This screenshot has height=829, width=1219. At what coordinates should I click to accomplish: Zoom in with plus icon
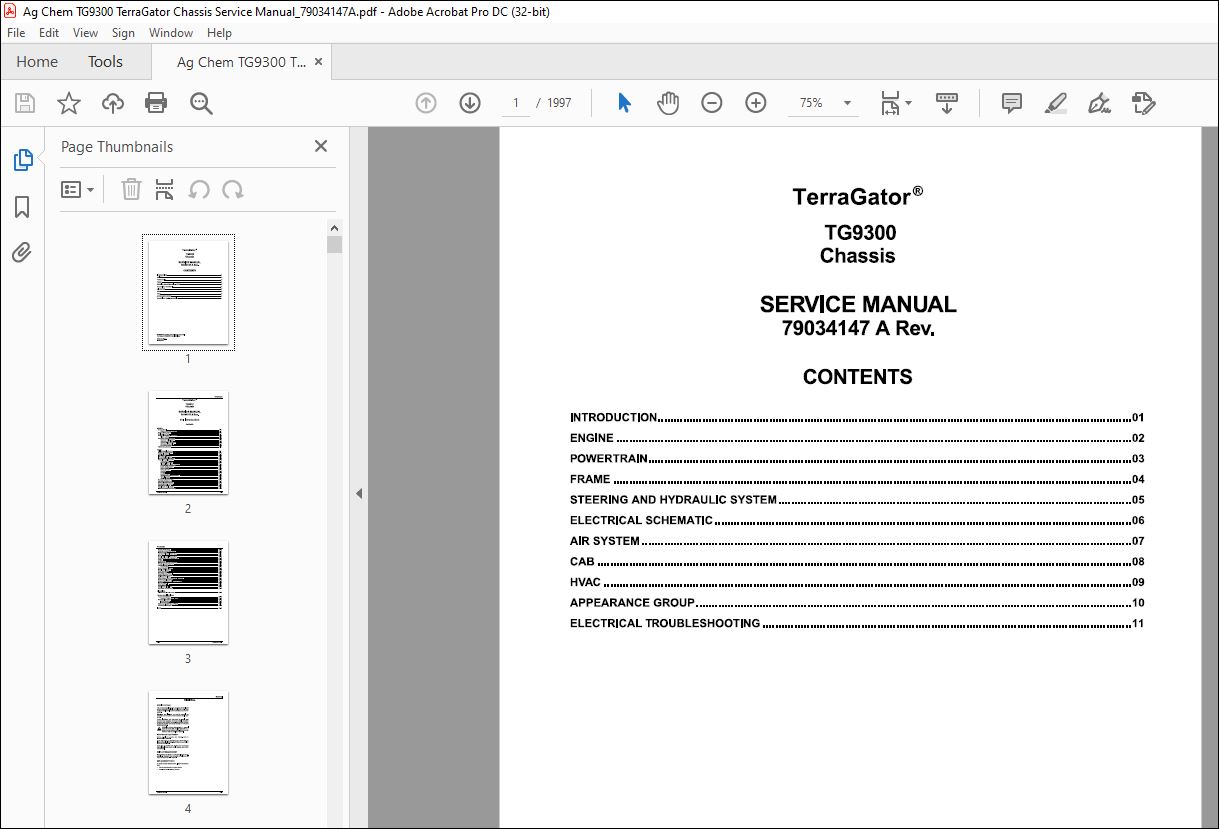click(756, 103)
